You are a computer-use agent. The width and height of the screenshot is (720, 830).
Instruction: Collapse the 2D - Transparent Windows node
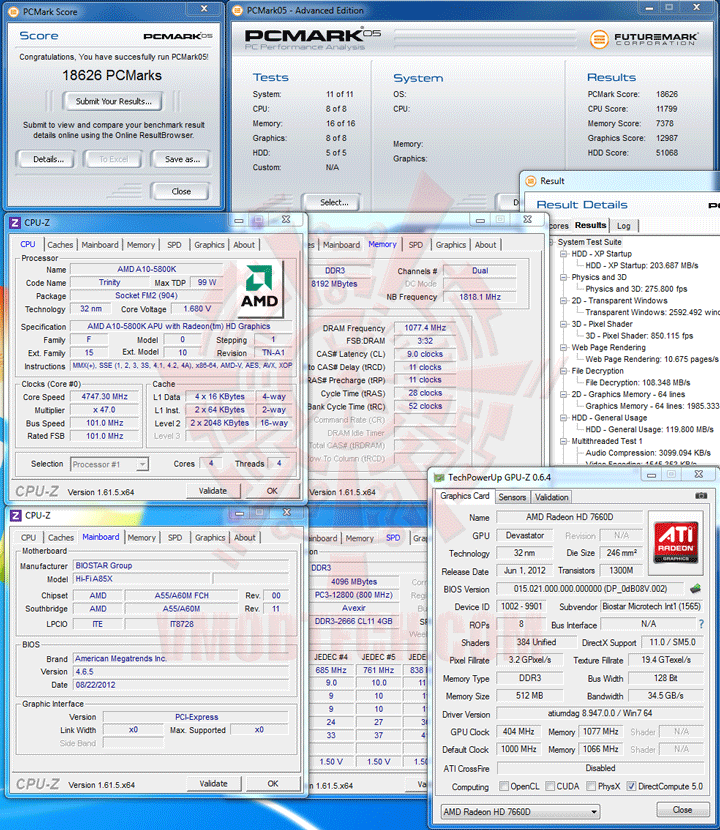click(564, 301)
